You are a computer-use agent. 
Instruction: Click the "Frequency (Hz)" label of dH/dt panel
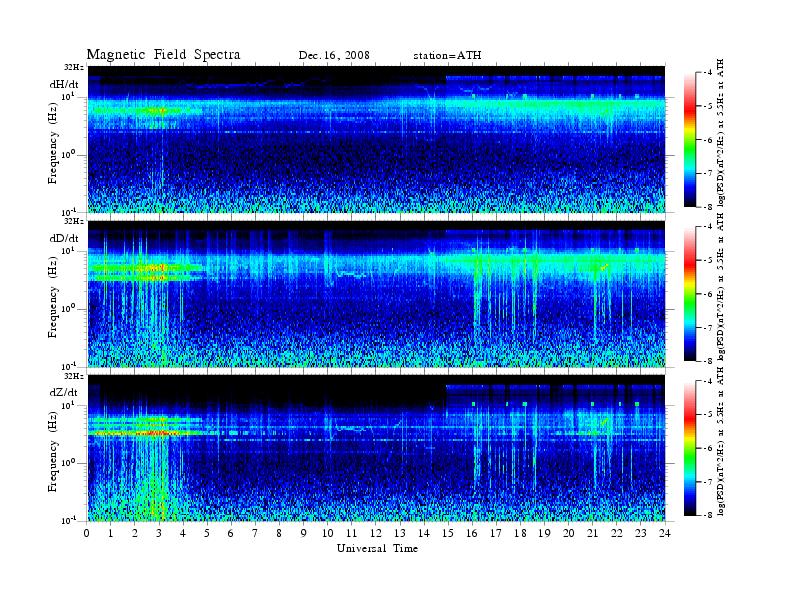point(54,144)
